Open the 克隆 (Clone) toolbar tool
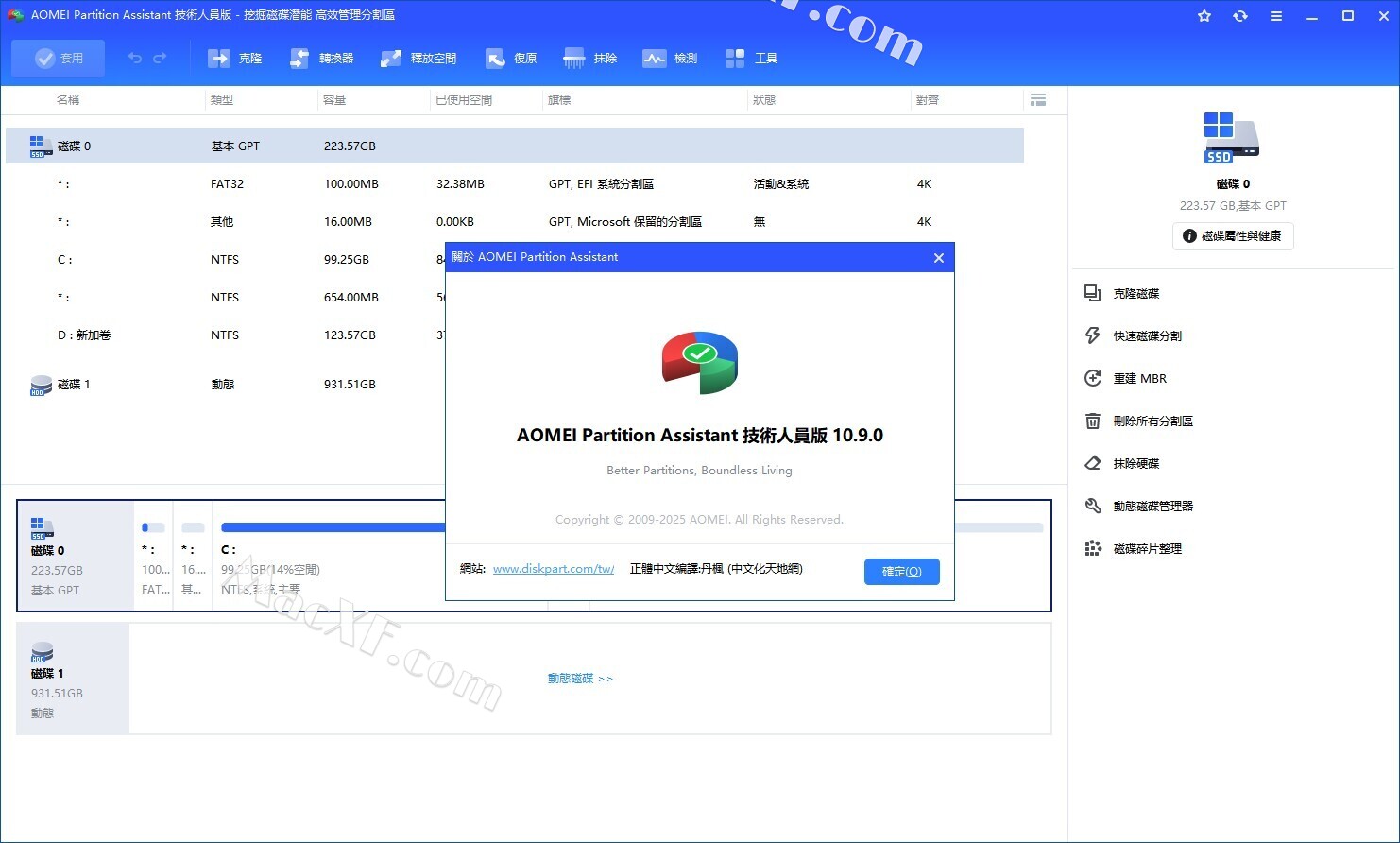This screenshot has height=843, width=1400. pyautogui.click(x=235, y=59)
